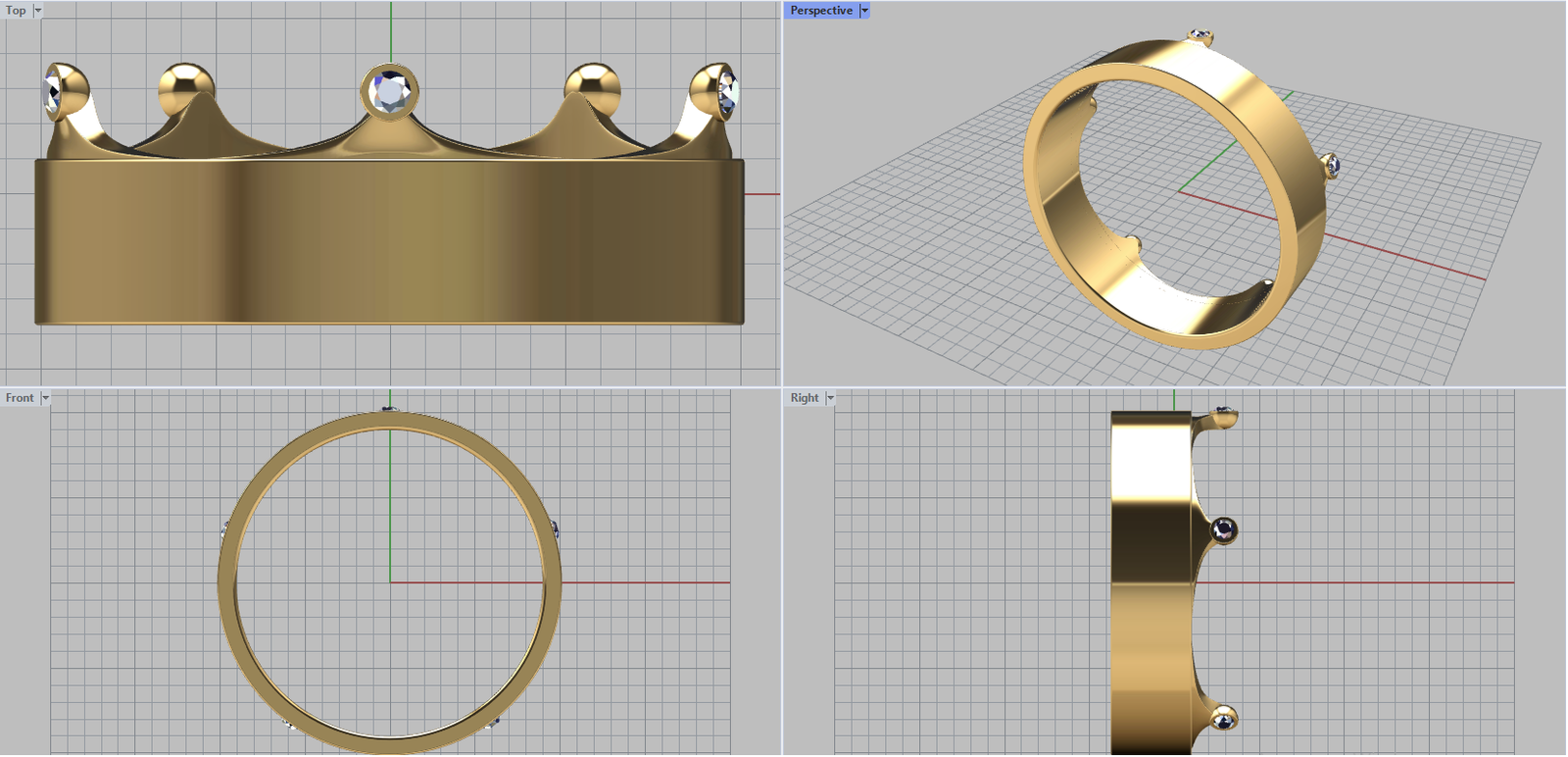Click the axis origin inside the Front view ring

(390, 582)
